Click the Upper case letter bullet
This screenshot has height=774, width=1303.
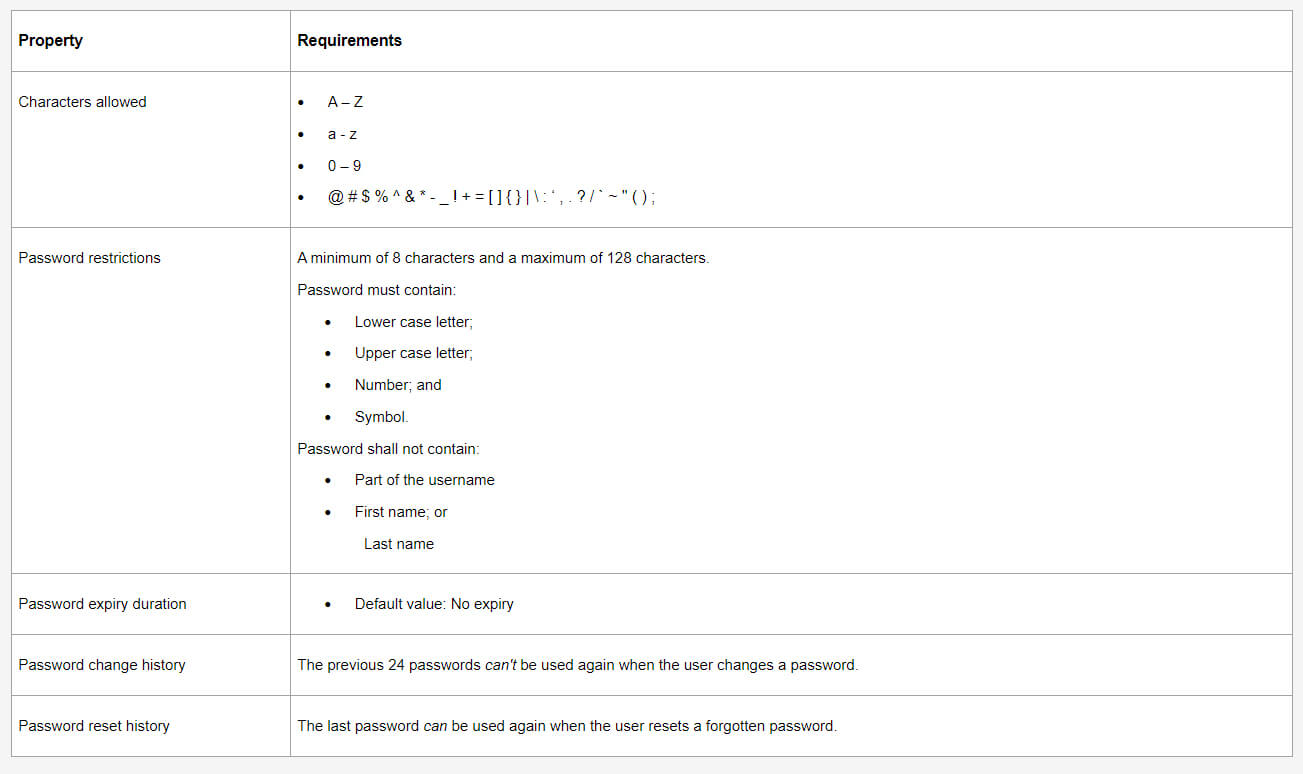[413, 353]
